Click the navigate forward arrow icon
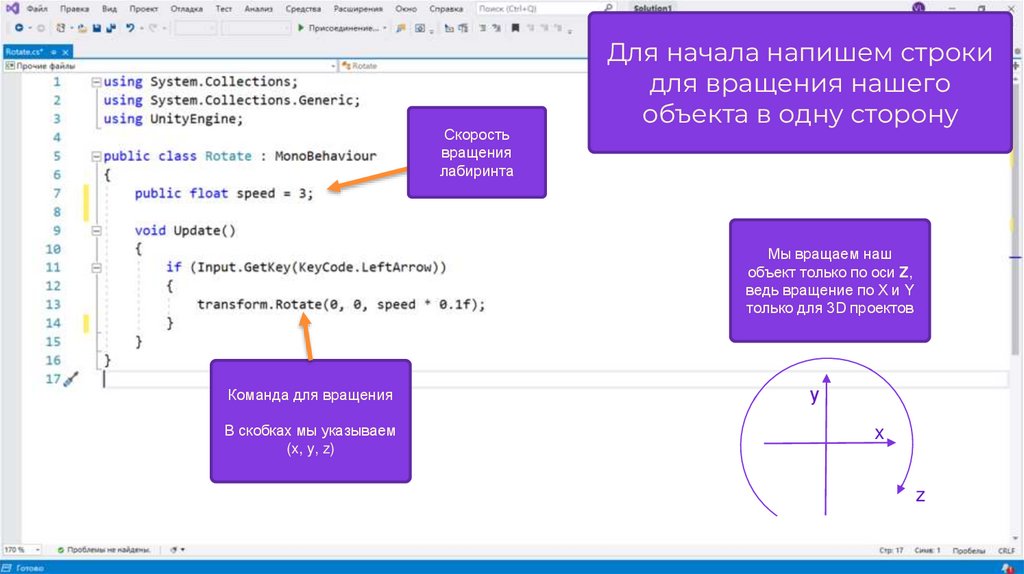Viewport: 1024px width, 574px height. [x=40, y=28]
